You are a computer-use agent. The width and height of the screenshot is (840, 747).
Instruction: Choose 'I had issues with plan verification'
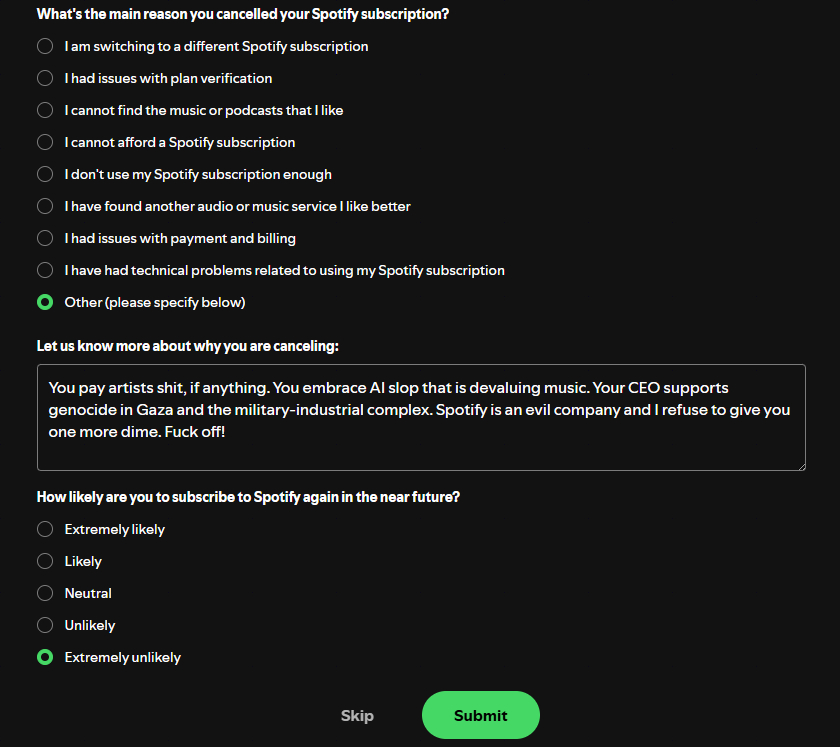pyautogui.click(x=45, y=78)
